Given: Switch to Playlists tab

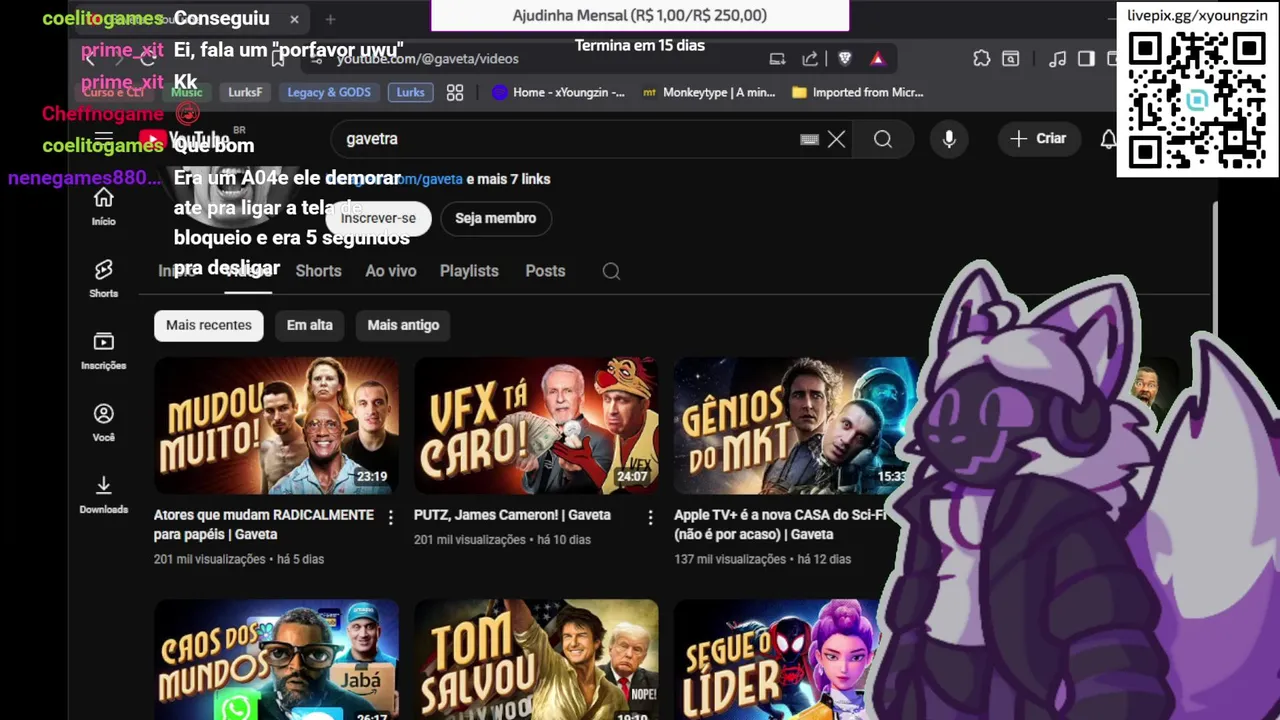Looking at the screenshot, I should (x=469, y=271).
